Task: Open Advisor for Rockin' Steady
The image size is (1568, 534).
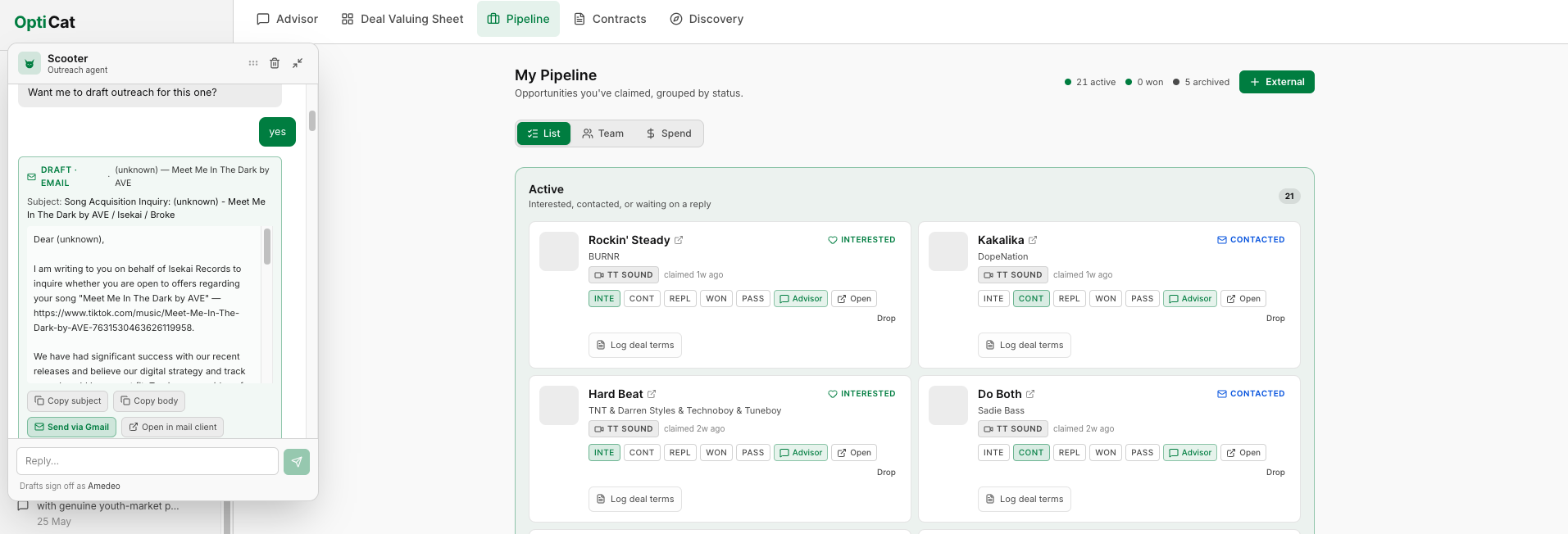Action: tap(801, 299)
